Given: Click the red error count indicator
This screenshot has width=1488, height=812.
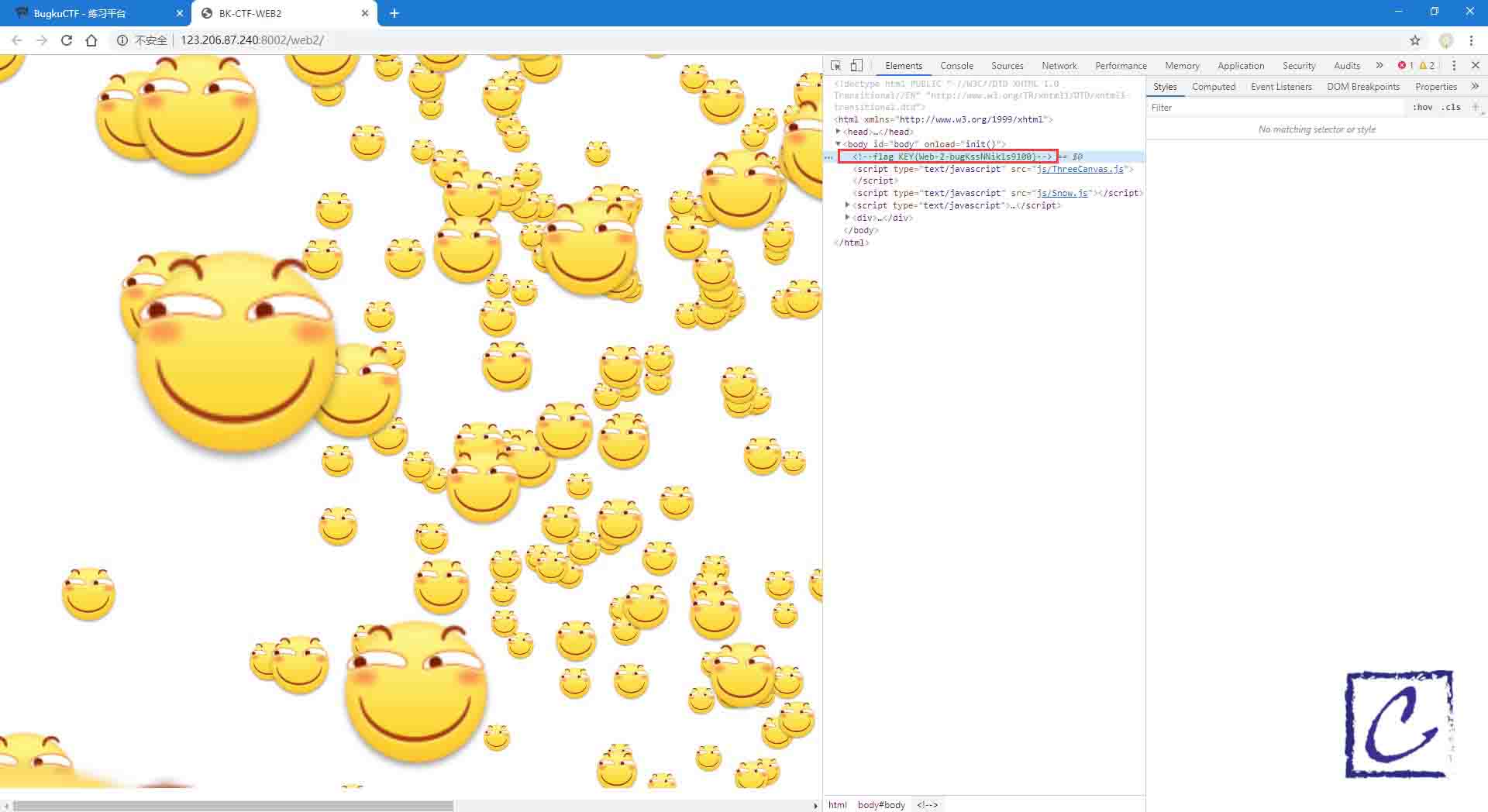Looking at the screenshot, I should [1406, 66].
